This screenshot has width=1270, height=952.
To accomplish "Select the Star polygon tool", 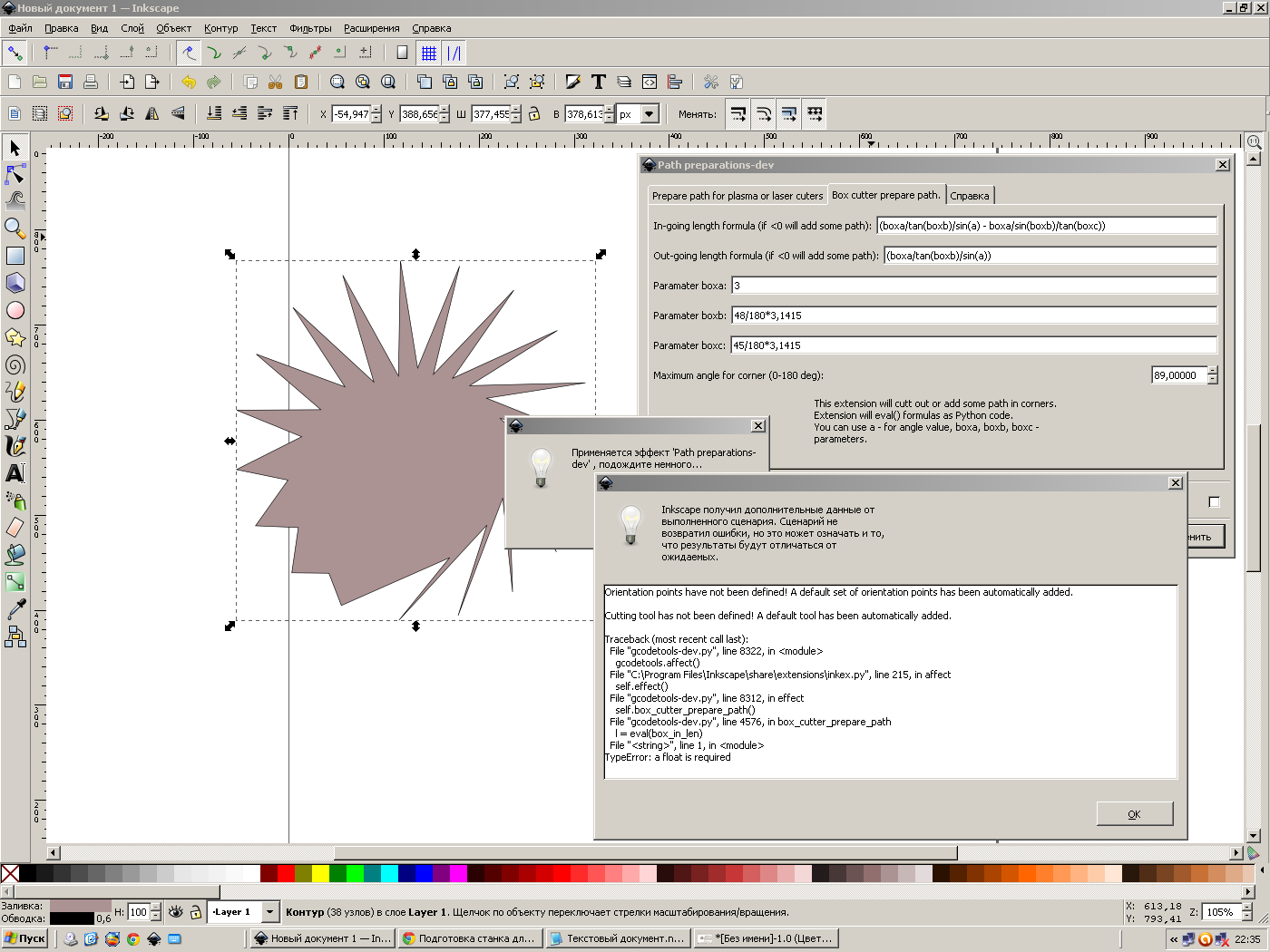I will 15,337.
